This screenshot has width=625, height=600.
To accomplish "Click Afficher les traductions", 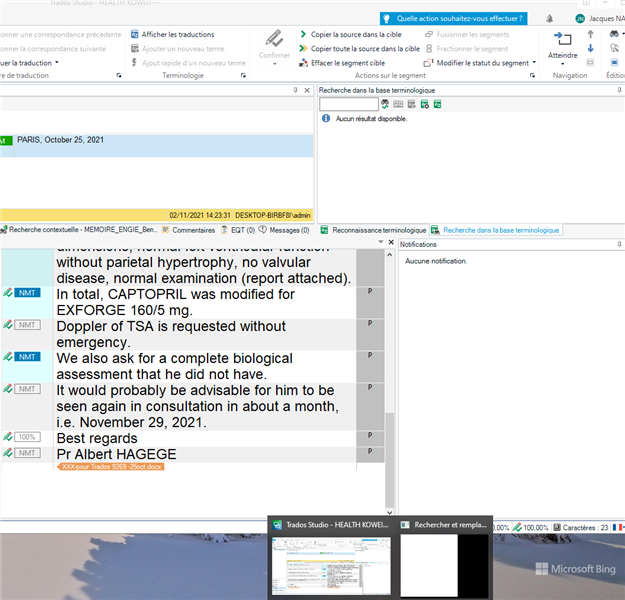I will pos(173,35).
